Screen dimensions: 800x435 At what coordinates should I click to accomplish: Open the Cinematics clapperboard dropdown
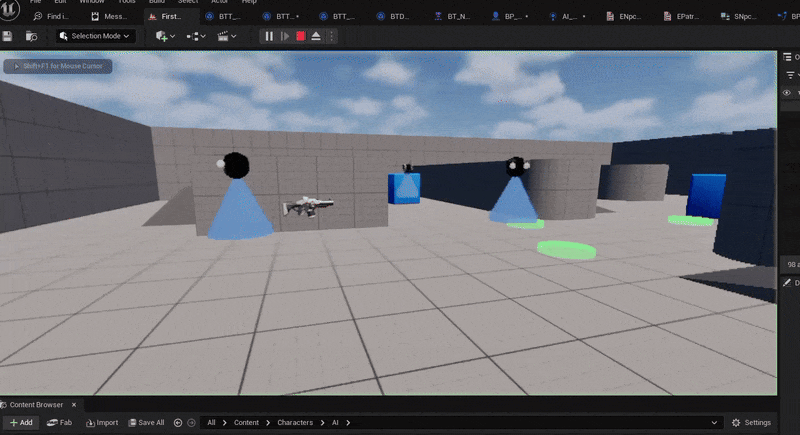pyautogui.click(x=227, y=36)
